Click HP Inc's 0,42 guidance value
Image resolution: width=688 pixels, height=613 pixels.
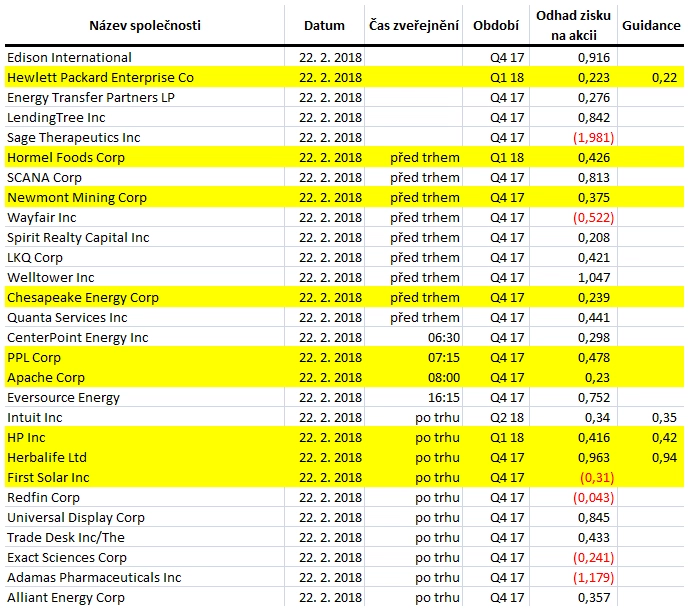(664, 438)
